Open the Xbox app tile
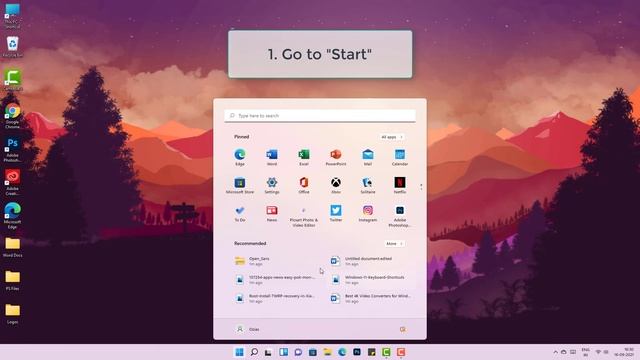 pyautogui.click(x=336, y=185)
